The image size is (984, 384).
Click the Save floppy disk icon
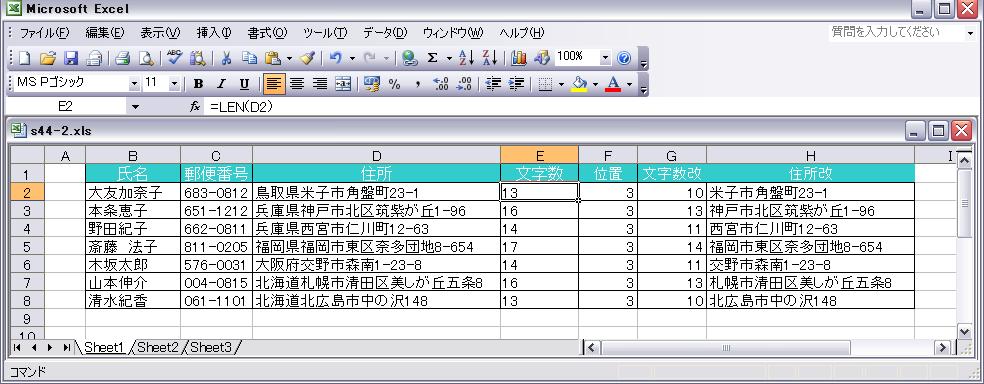click(x=70, y=58)
